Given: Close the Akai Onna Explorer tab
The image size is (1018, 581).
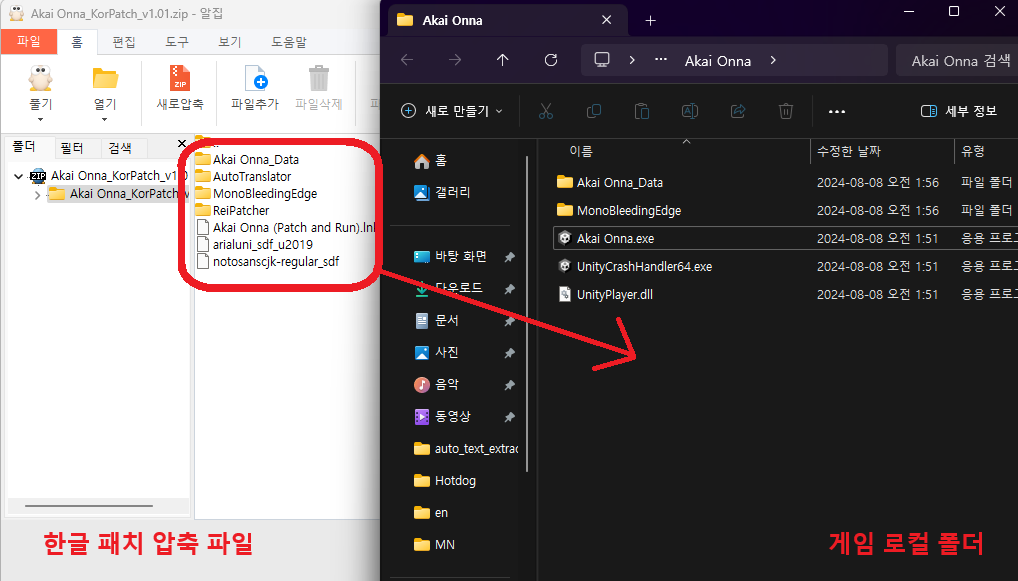Looking at the screenshot, I should pos(606,20).
